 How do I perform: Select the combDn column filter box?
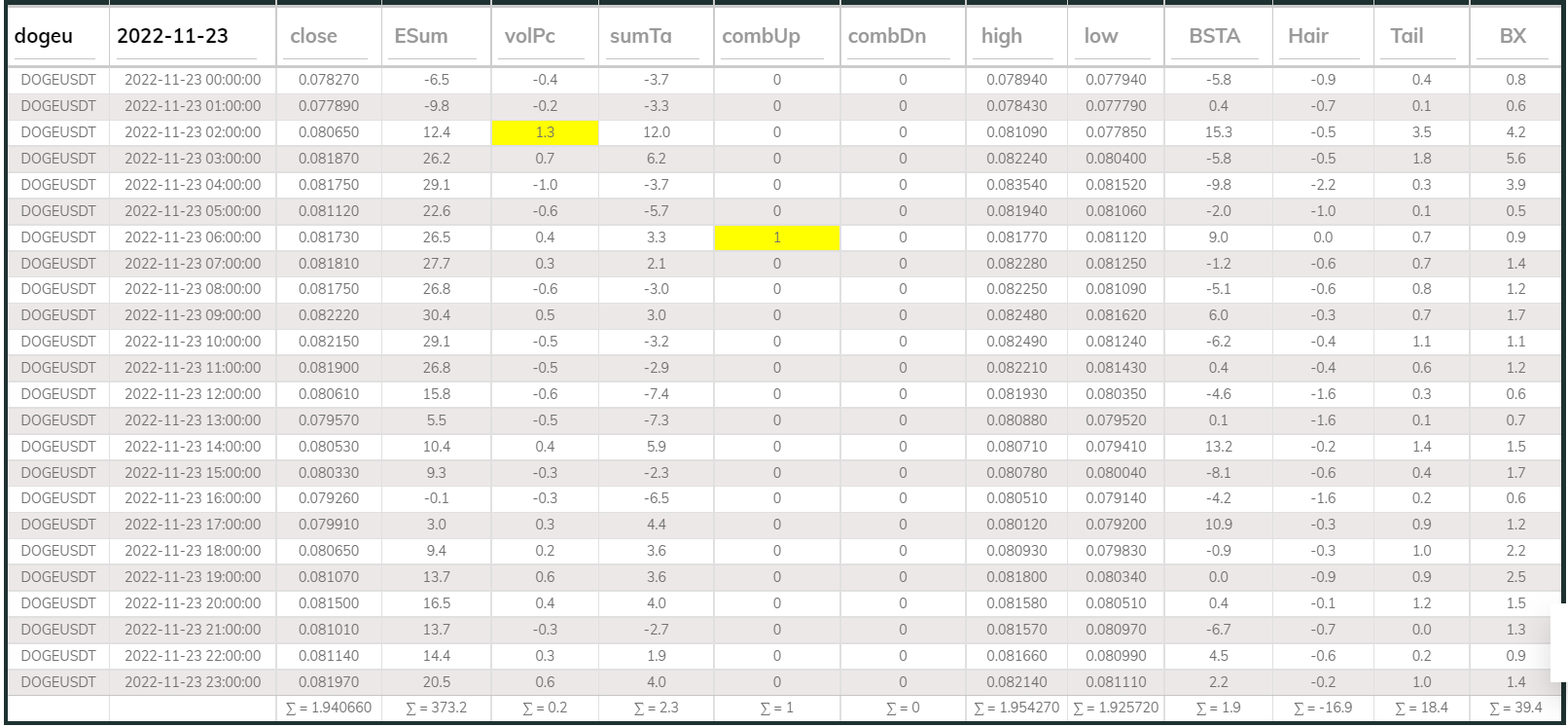coord(901,37)
